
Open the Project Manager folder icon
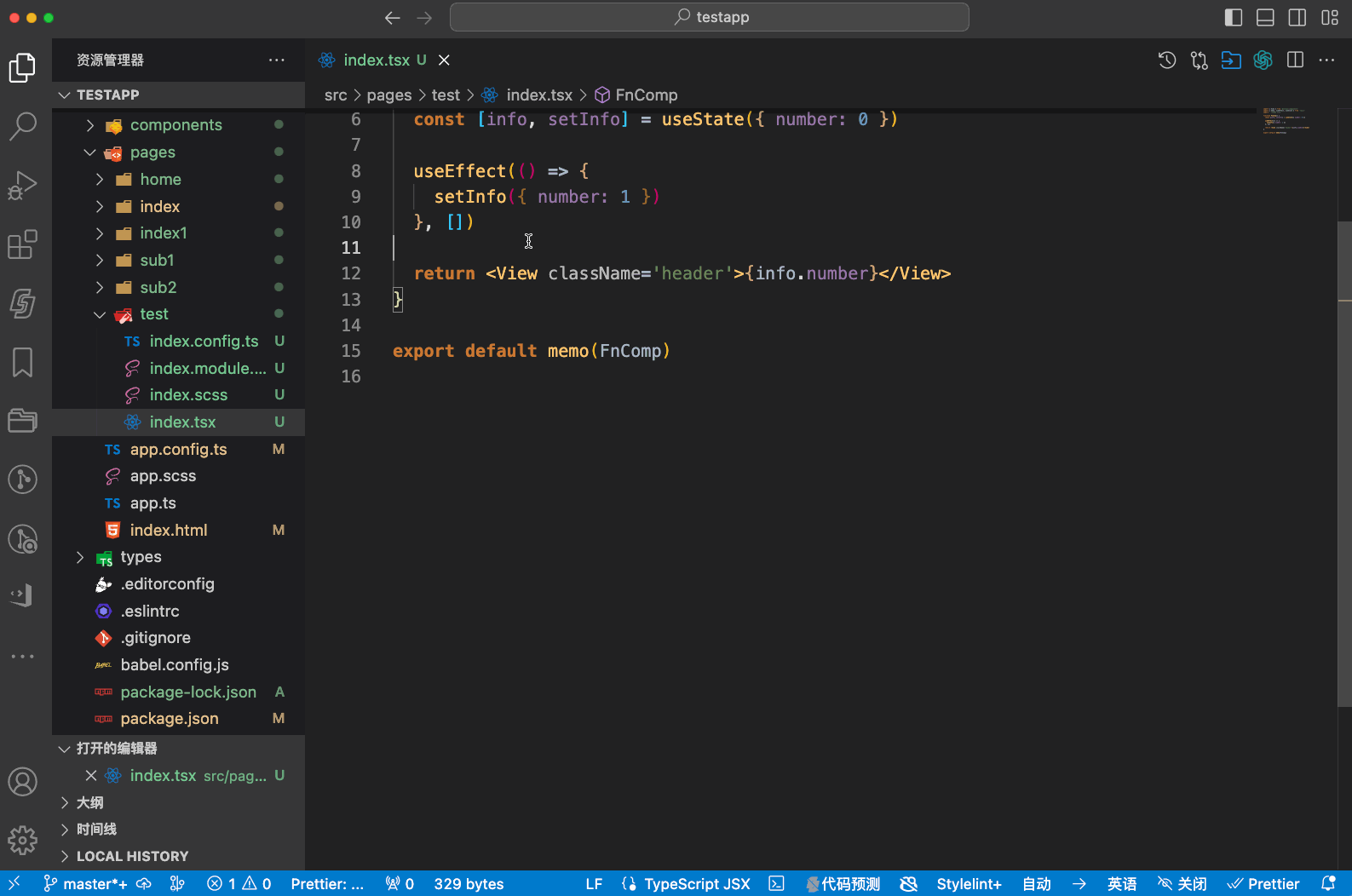click(22, 420)
